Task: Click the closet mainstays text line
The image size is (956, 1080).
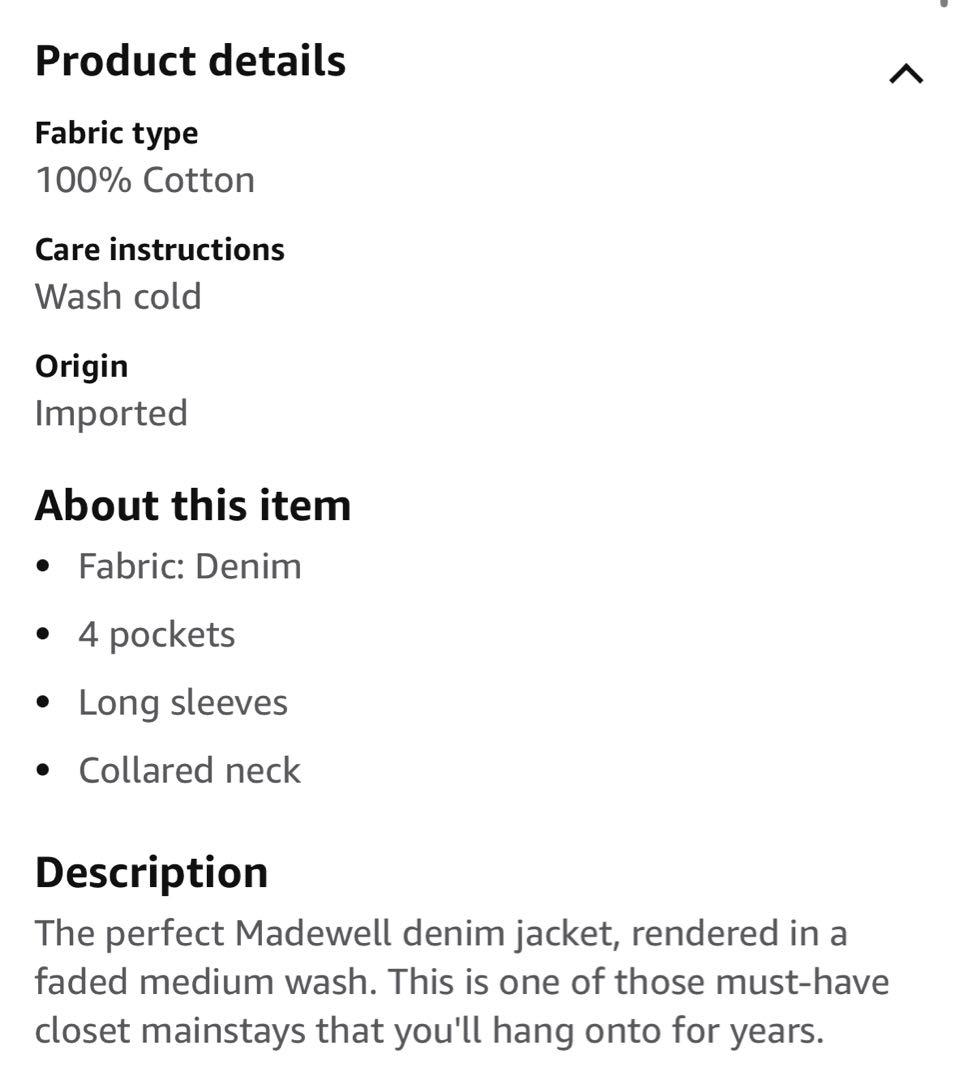Action: click(429, 1032)
